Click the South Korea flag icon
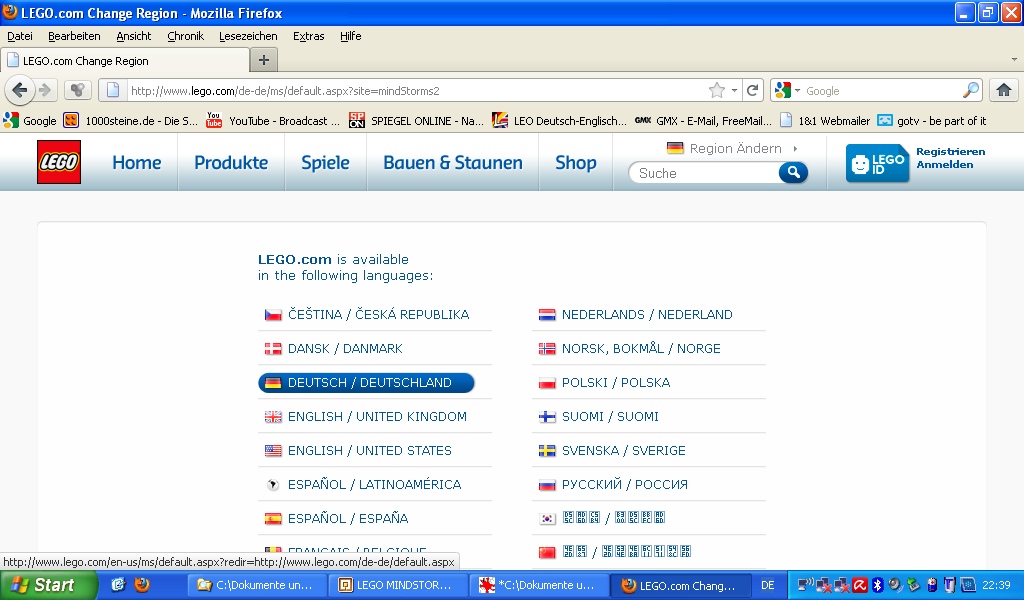The width and height of the screenshot is (1024, 600). (547, 518)
